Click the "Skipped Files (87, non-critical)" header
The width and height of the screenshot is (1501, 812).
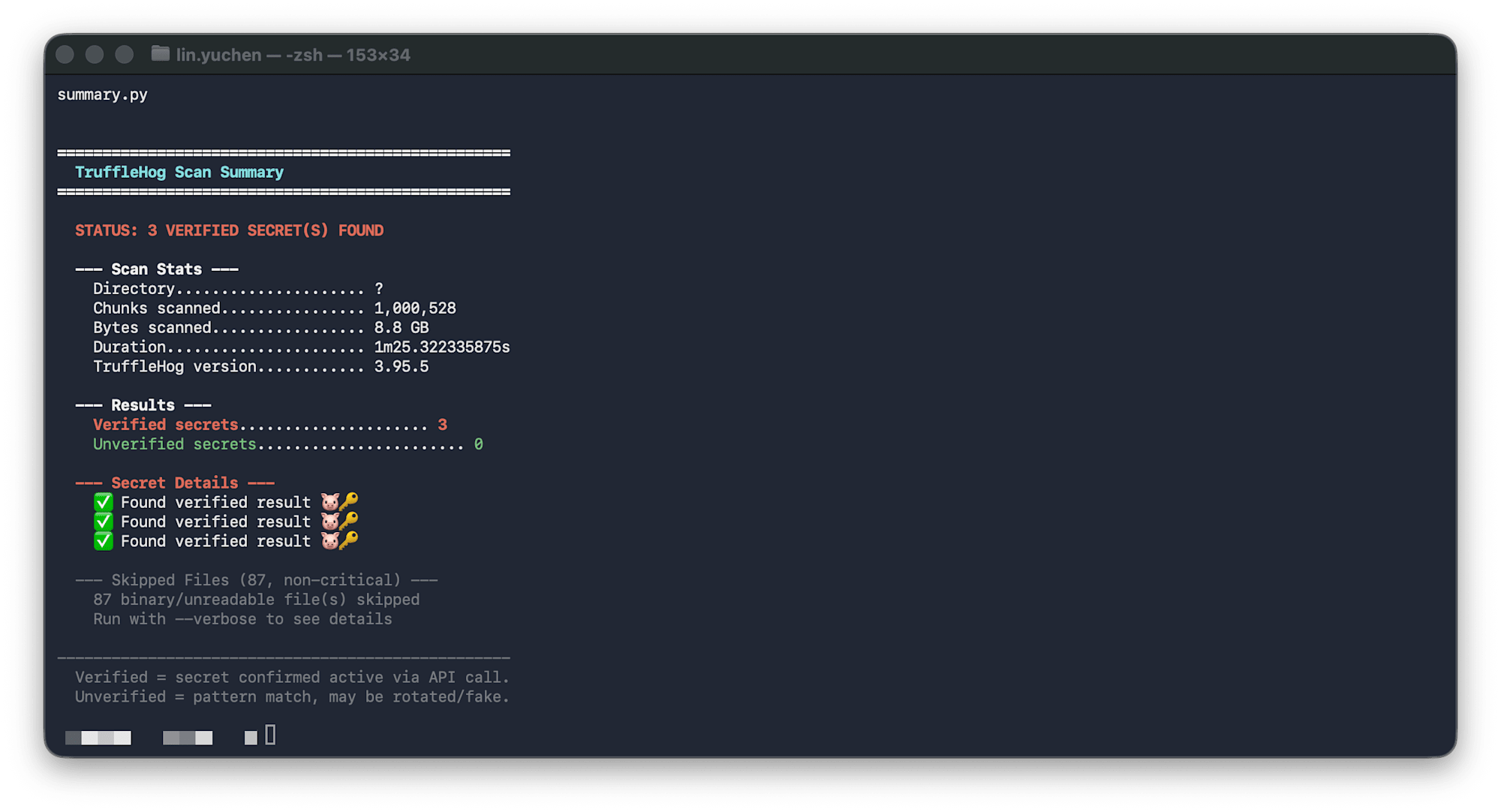[x=257, y=580]
